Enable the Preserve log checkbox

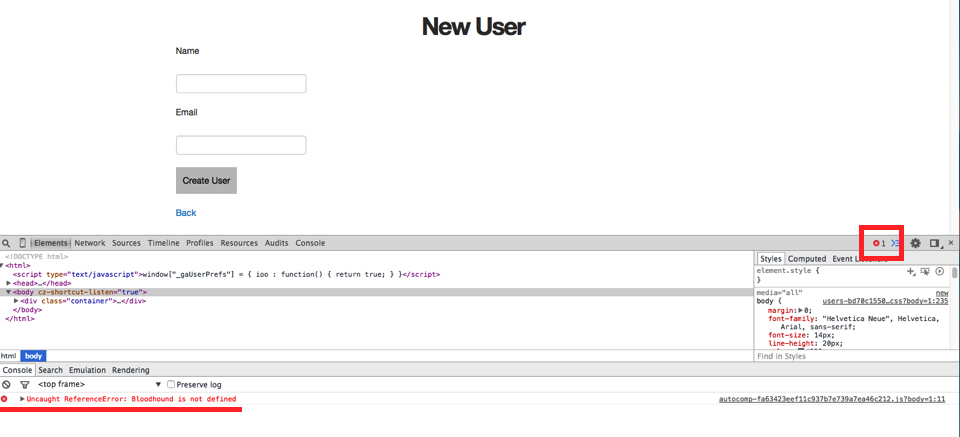[x=171, y=384]
